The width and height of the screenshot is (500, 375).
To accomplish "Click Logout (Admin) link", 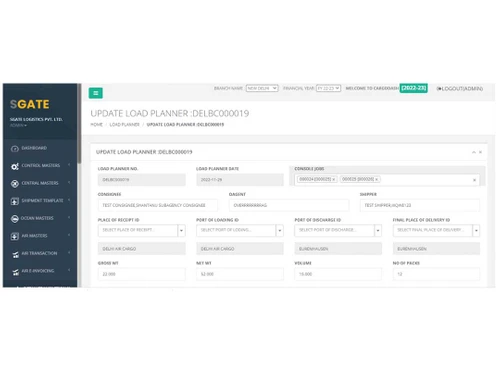I will (x=460, y=89).
